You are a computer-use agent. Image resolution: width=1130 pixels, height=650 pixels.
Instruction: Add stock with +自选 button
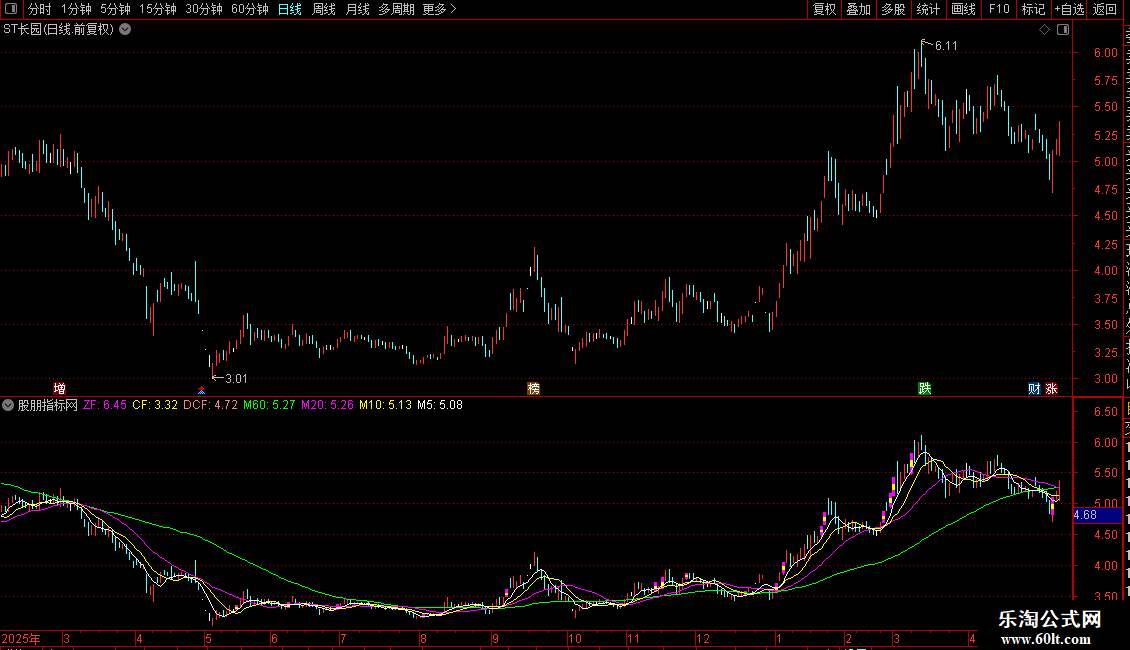pyautogui.click(x=1069, y=9)
